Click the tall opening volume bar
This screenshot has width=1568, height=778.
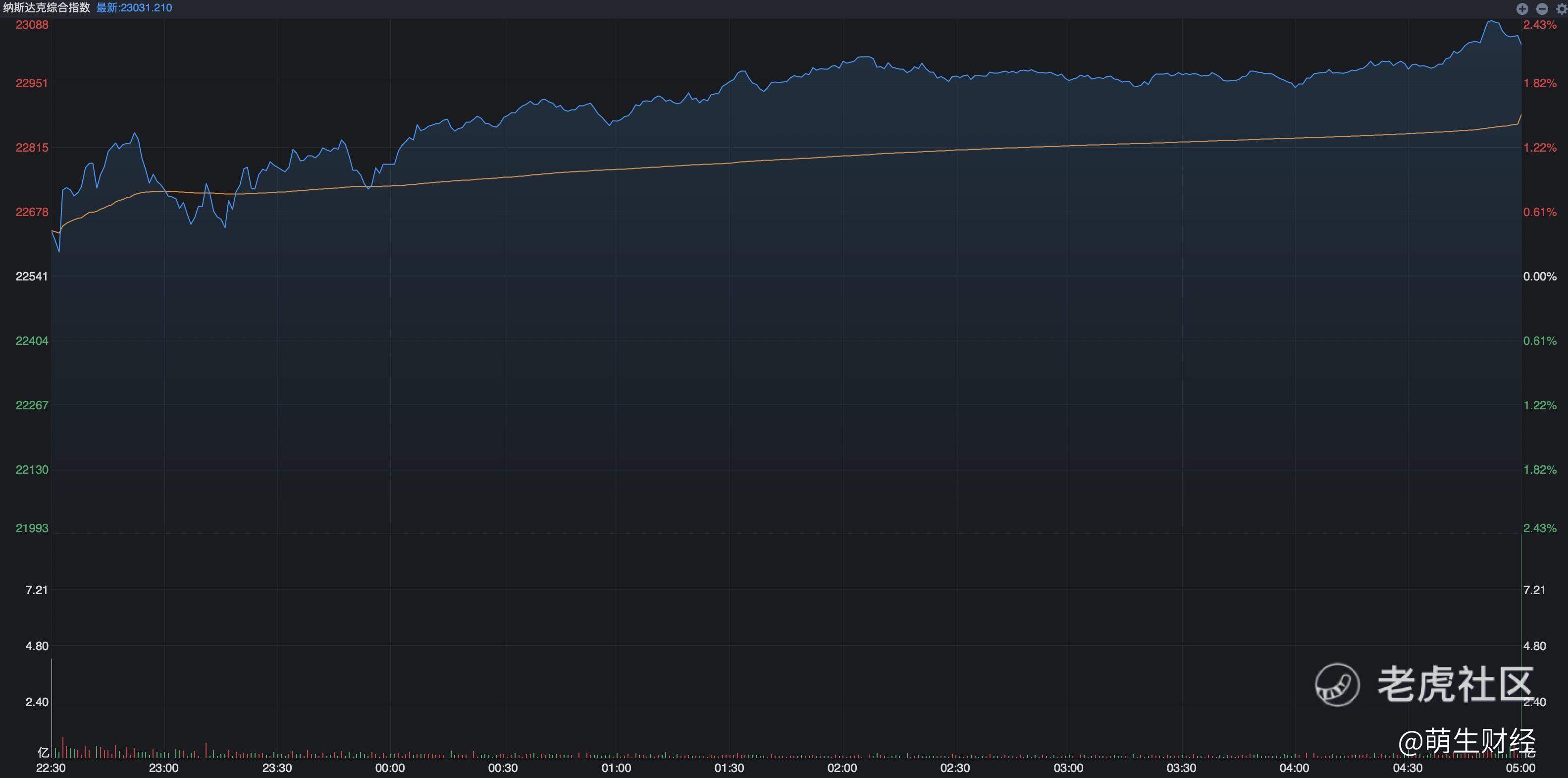52,710
